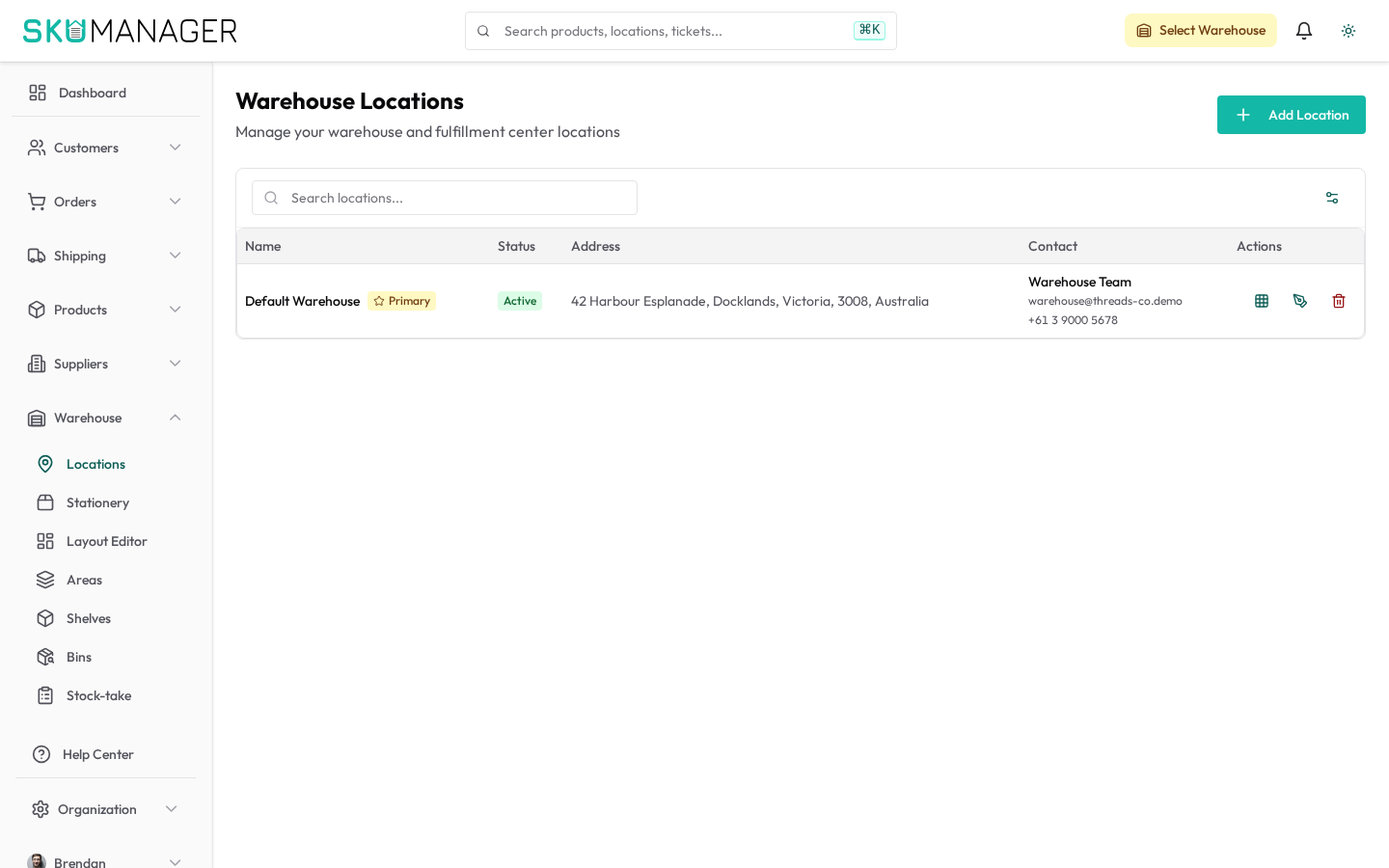Click the Layout Editor icon
Viewport: 1389px width, 868px height.
pos(45,541)
